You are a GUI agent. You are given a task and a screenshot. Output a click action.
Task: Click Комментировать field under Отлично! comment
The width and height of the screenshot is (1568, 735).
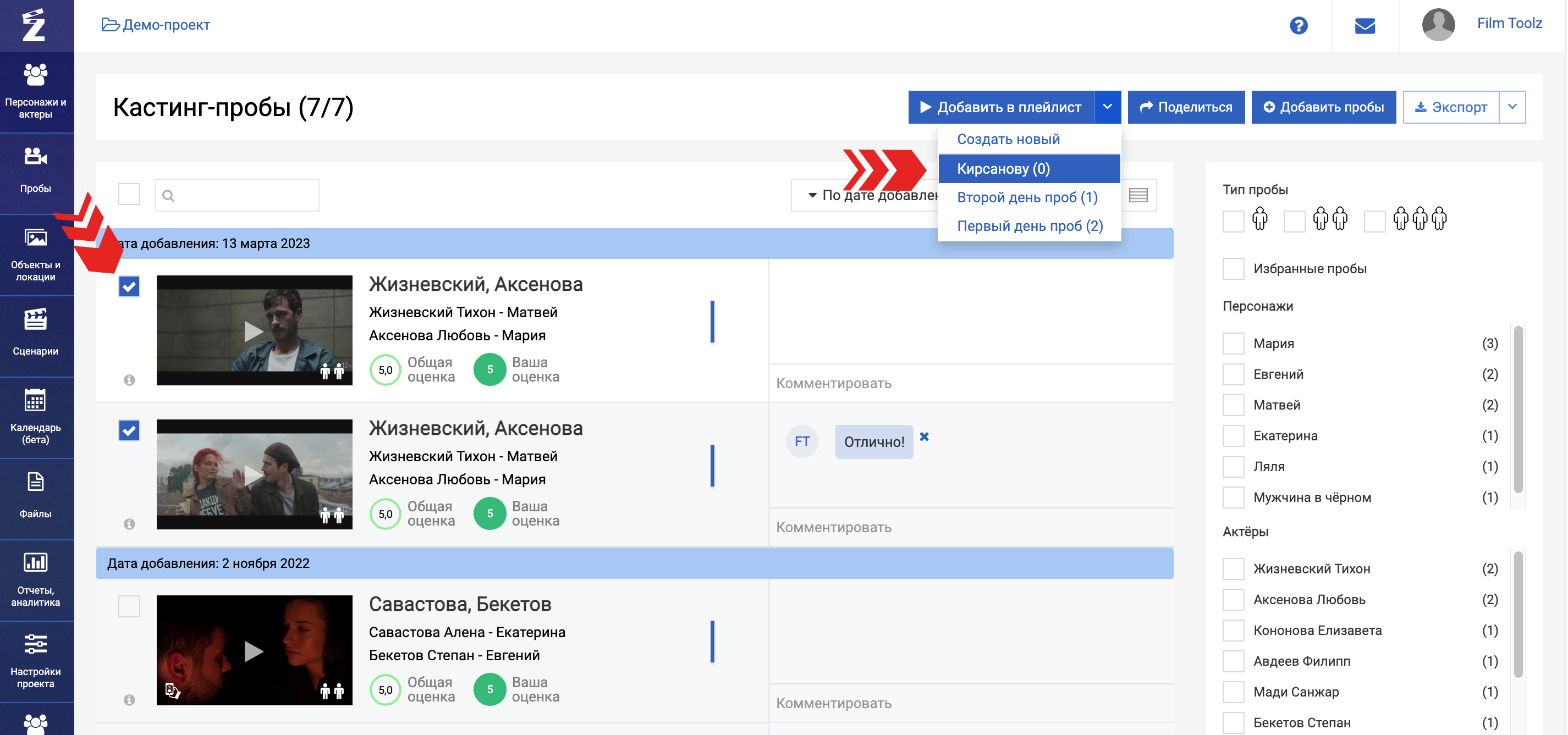pos(971,528)
